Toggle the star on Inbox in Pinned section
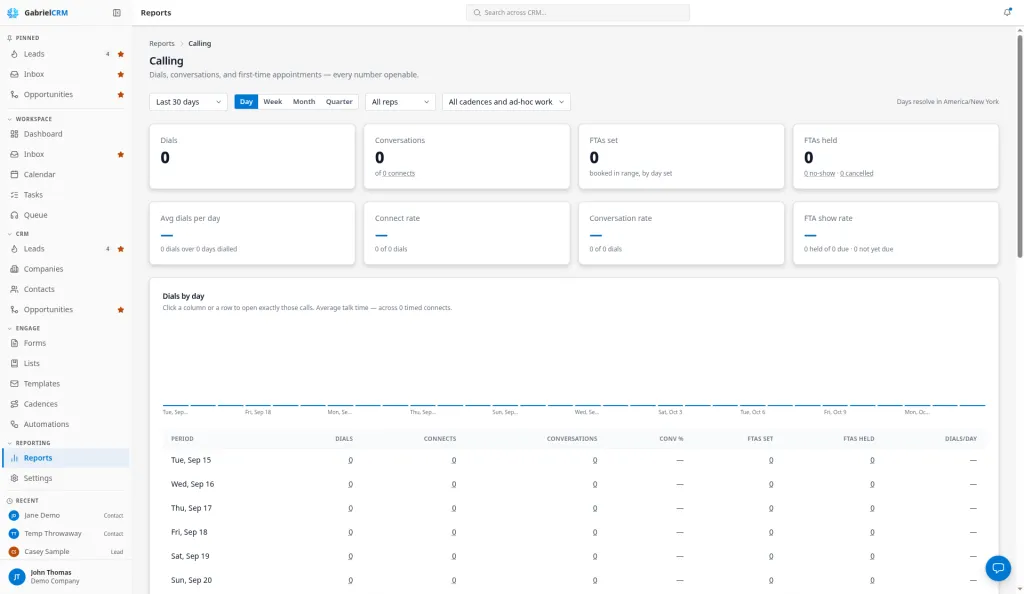The image size is (1024, 594). [121, 74]
